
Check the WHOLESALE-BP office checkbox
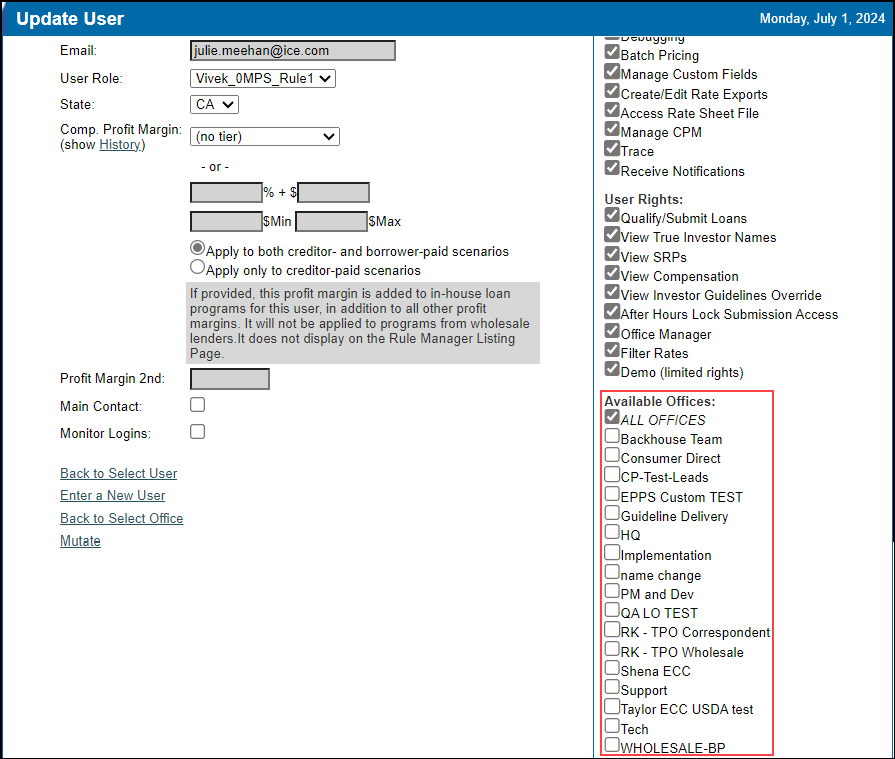(612, 745)
